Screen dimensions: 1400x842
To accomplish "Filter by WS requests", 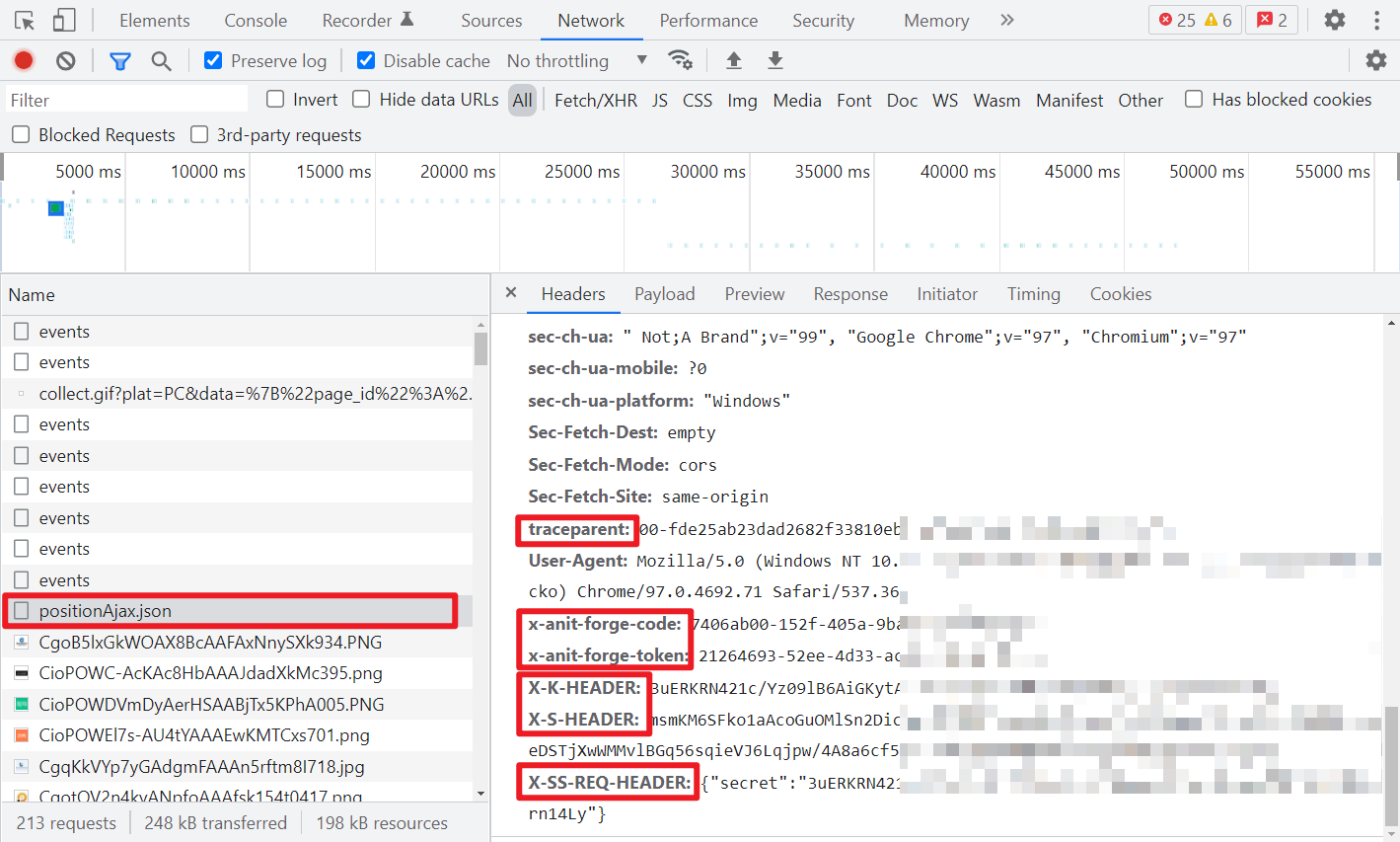I will [x=945, y=100].
